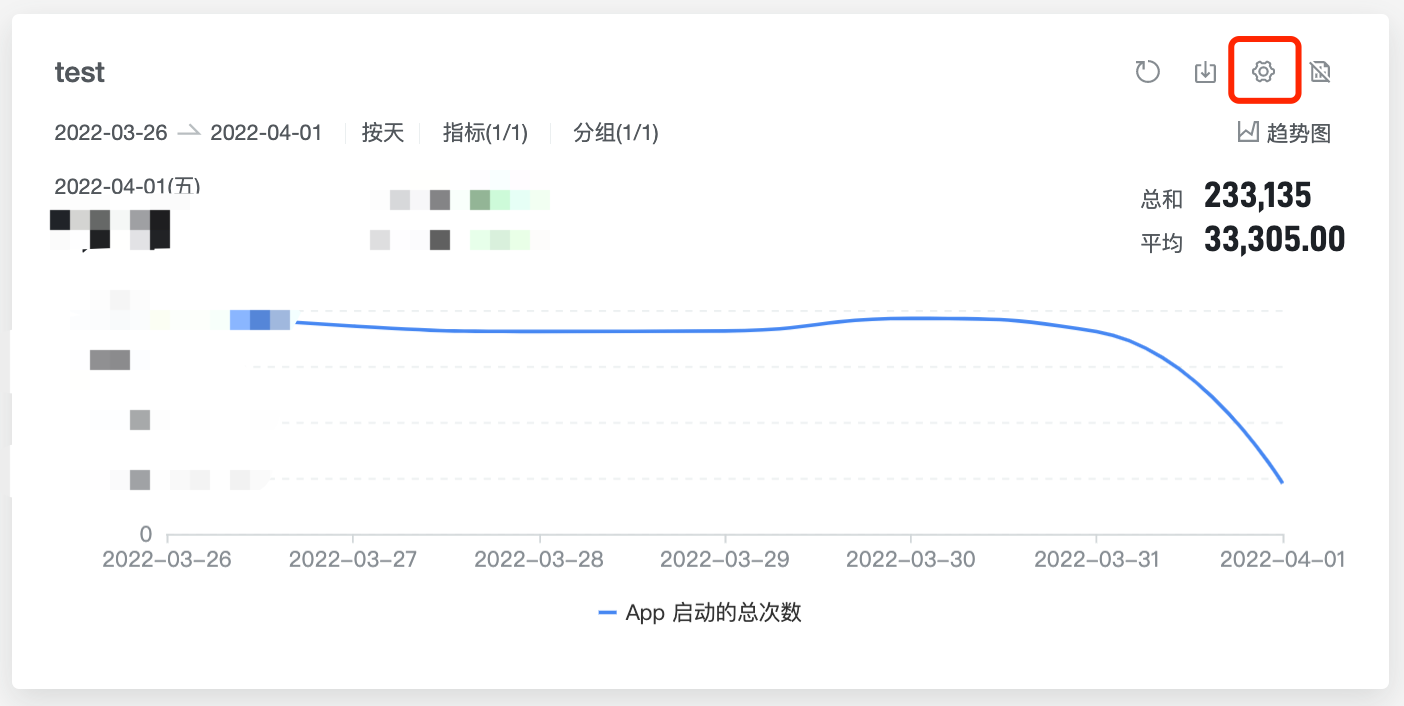The height and width of the screenshot is (706, 1404).
Task: Click the refresh icon to reload data
Action: click(x=1147, y=72)
